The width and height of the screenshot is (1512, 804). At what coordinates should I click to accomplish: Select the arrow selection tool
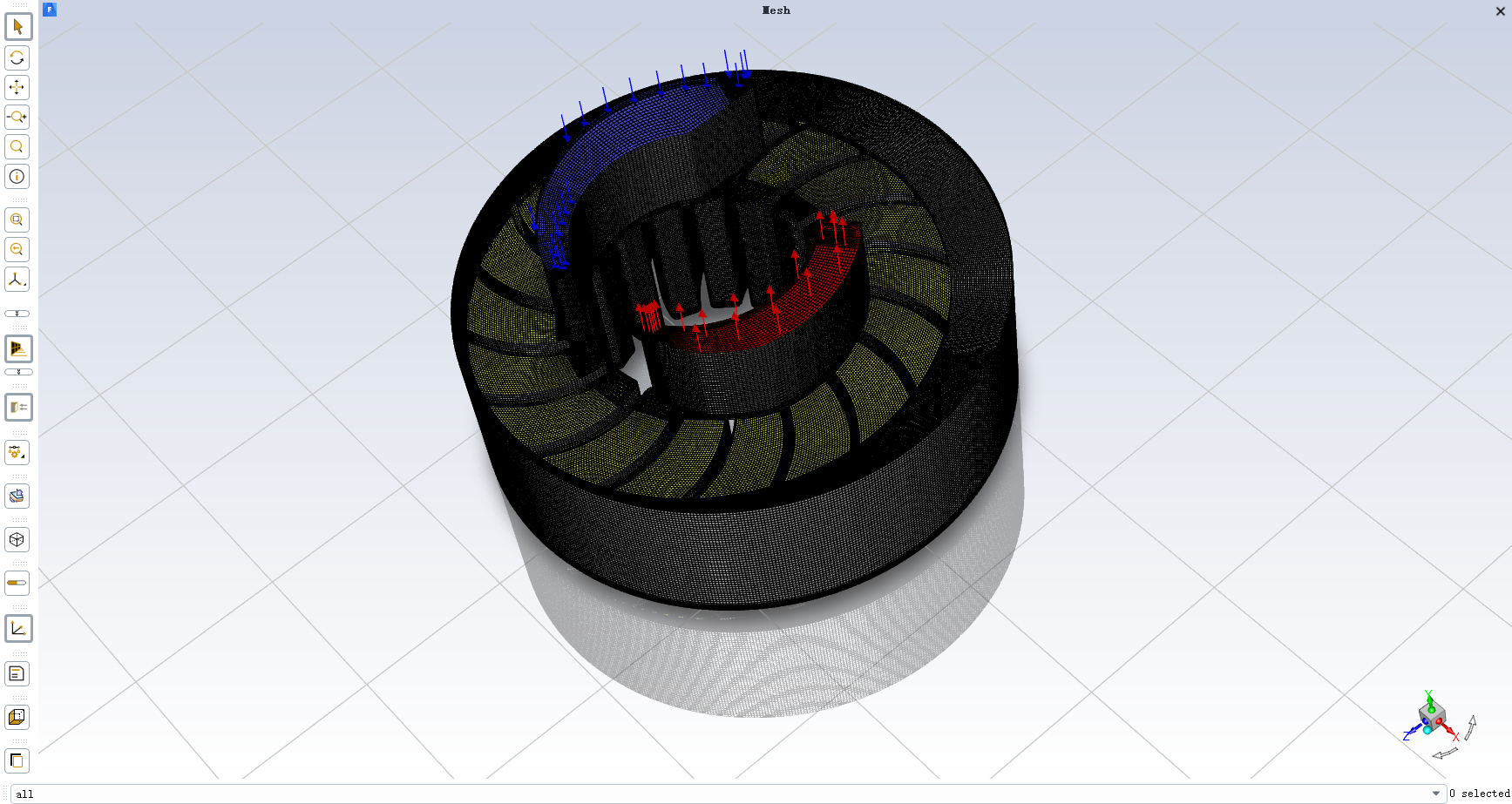coord(17,26)
